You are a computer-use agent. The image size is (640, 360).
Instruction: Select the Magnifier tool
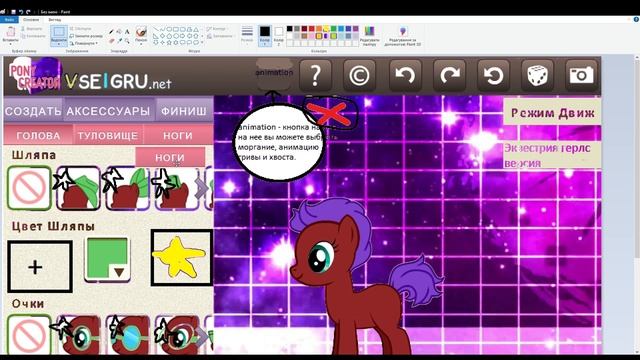tap(127, 40)
